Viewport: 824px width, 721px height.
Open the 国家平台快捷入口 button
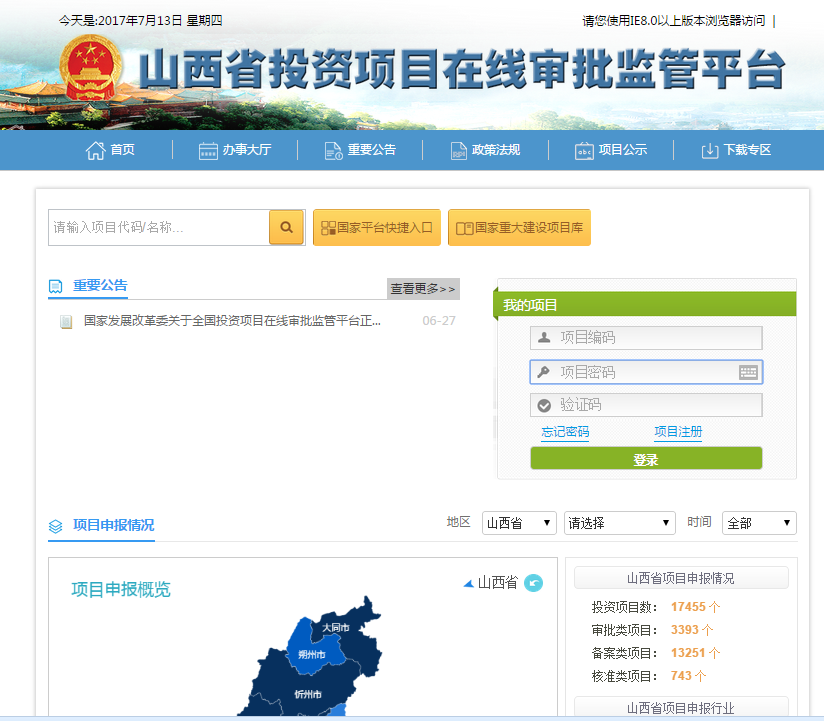[x=376, y=228]
